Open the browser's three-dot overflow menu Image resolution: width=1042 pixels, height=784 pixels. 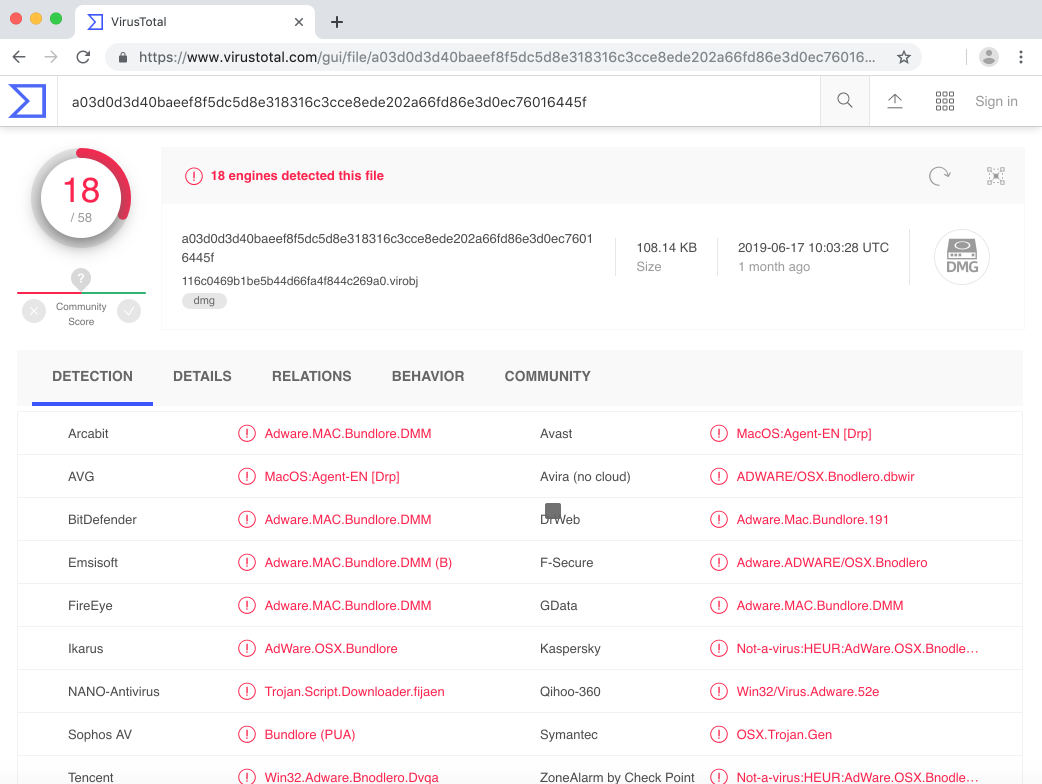tap(1022, 57)
